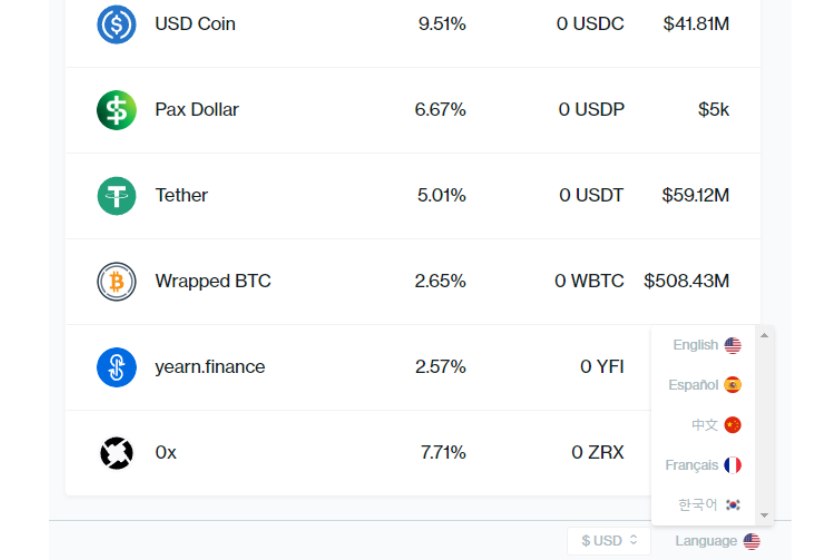Open the Language dropdown

click(717, 541)
